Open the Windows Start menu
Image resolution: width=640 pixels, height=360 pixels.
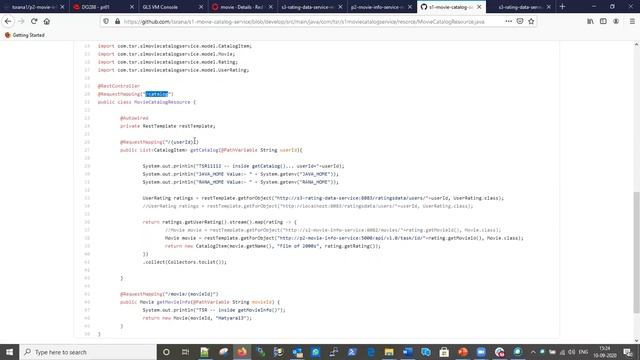click(9, 352)
